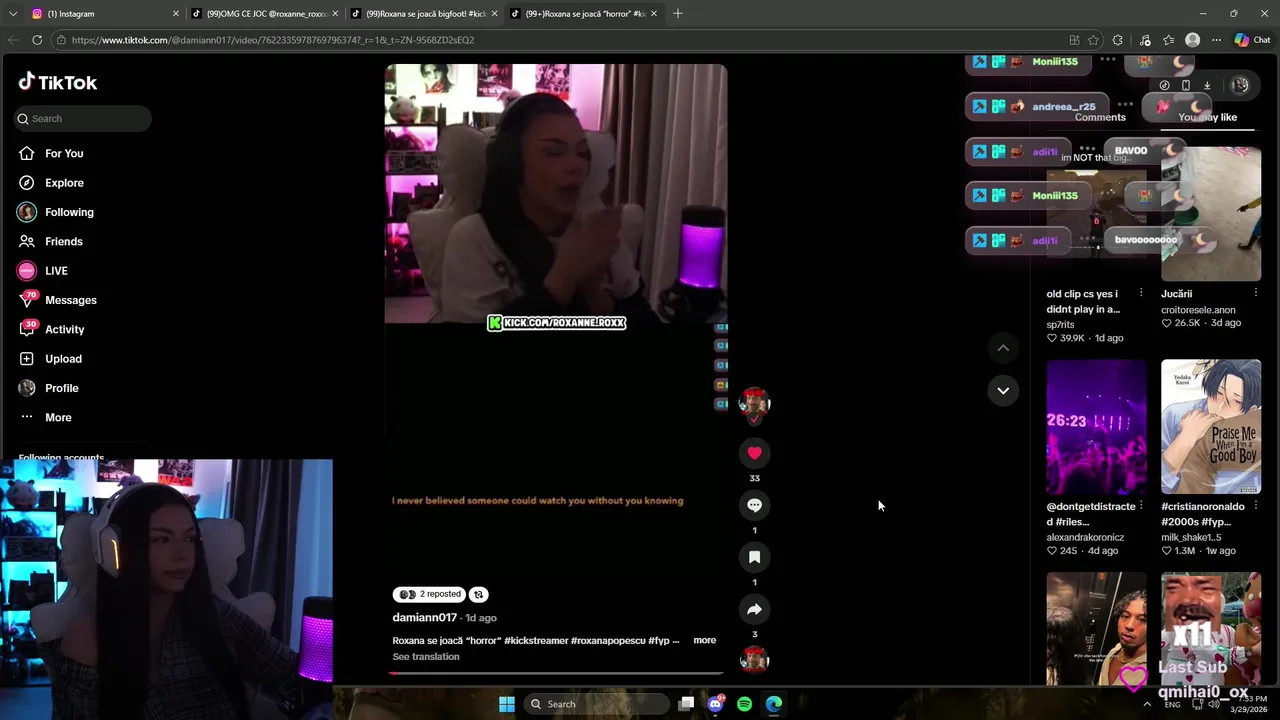Click the repost icon button
1280x720 pixels.
(x=479, y=594)
